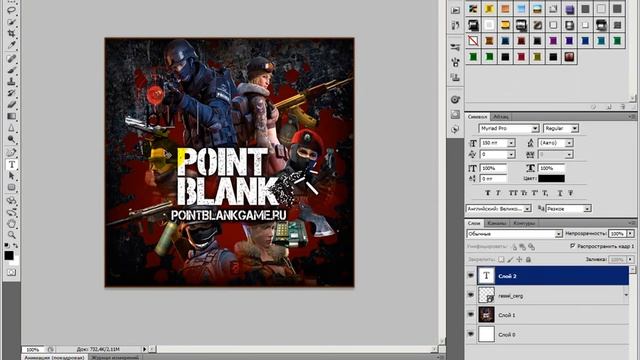Open the kerning dropdown showing 0
Image resolution: width=640 pixels, height=360 pixels.
(511, 154)
